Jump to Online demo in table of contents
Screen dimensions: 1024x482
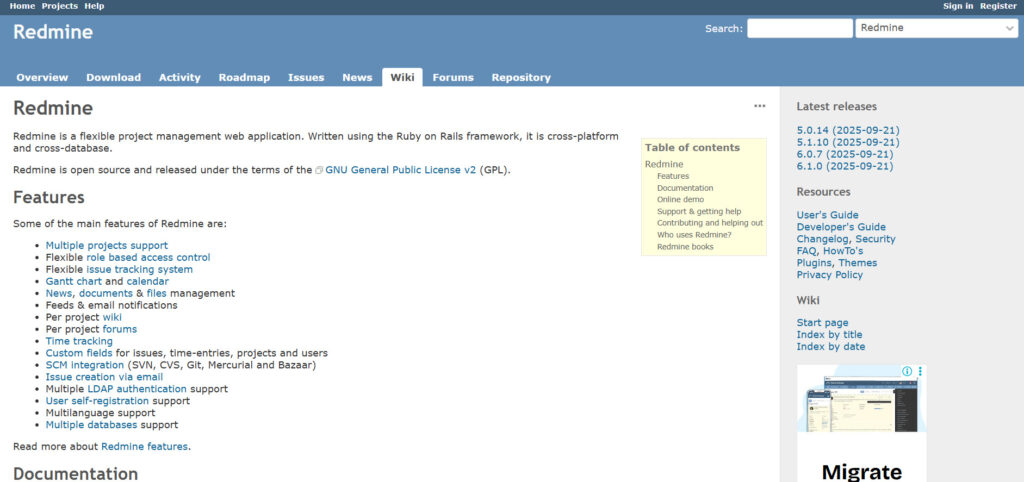point(680,200)
